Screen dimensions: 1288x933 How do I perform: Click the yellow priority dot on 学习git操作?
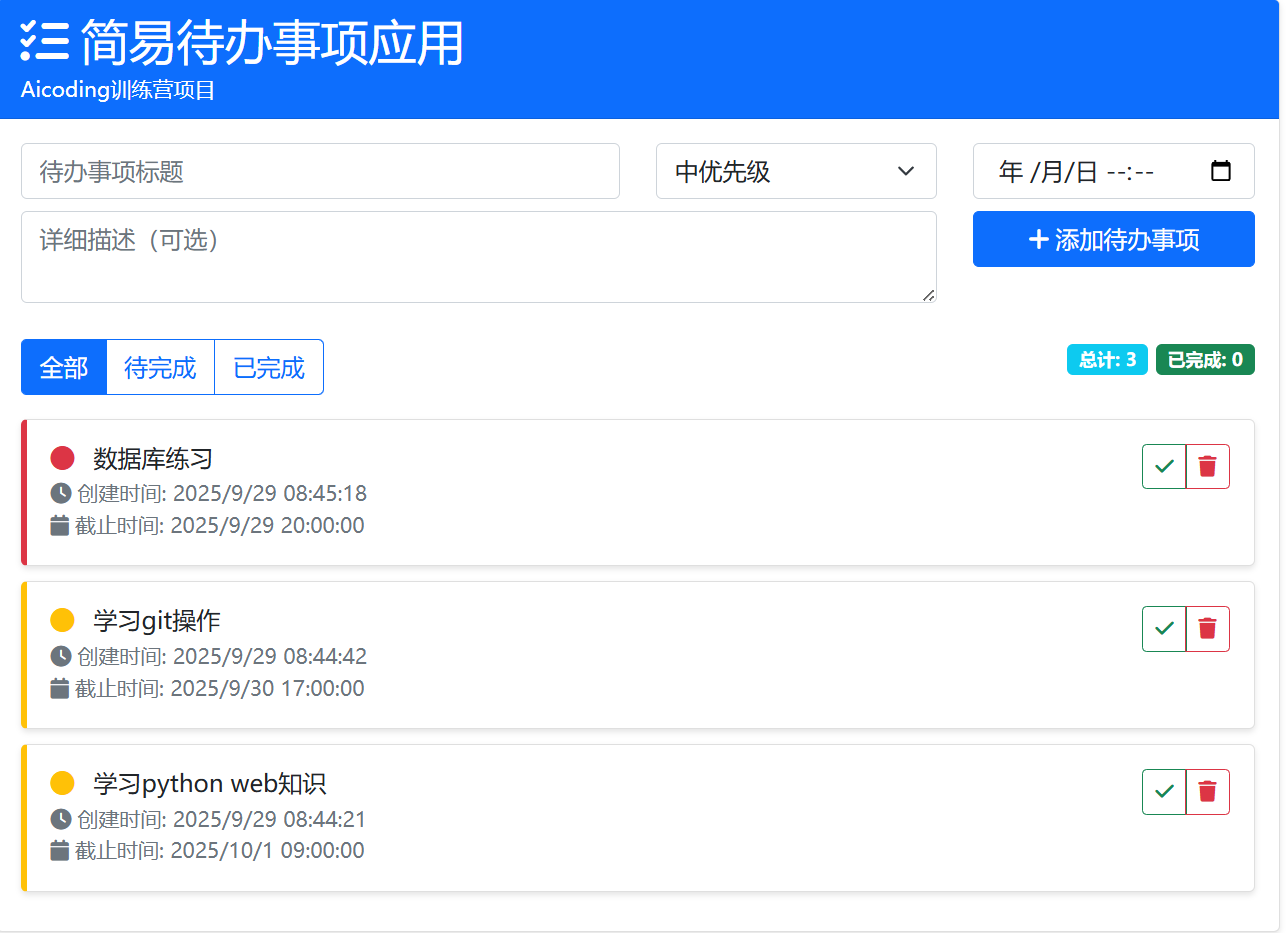62,620
